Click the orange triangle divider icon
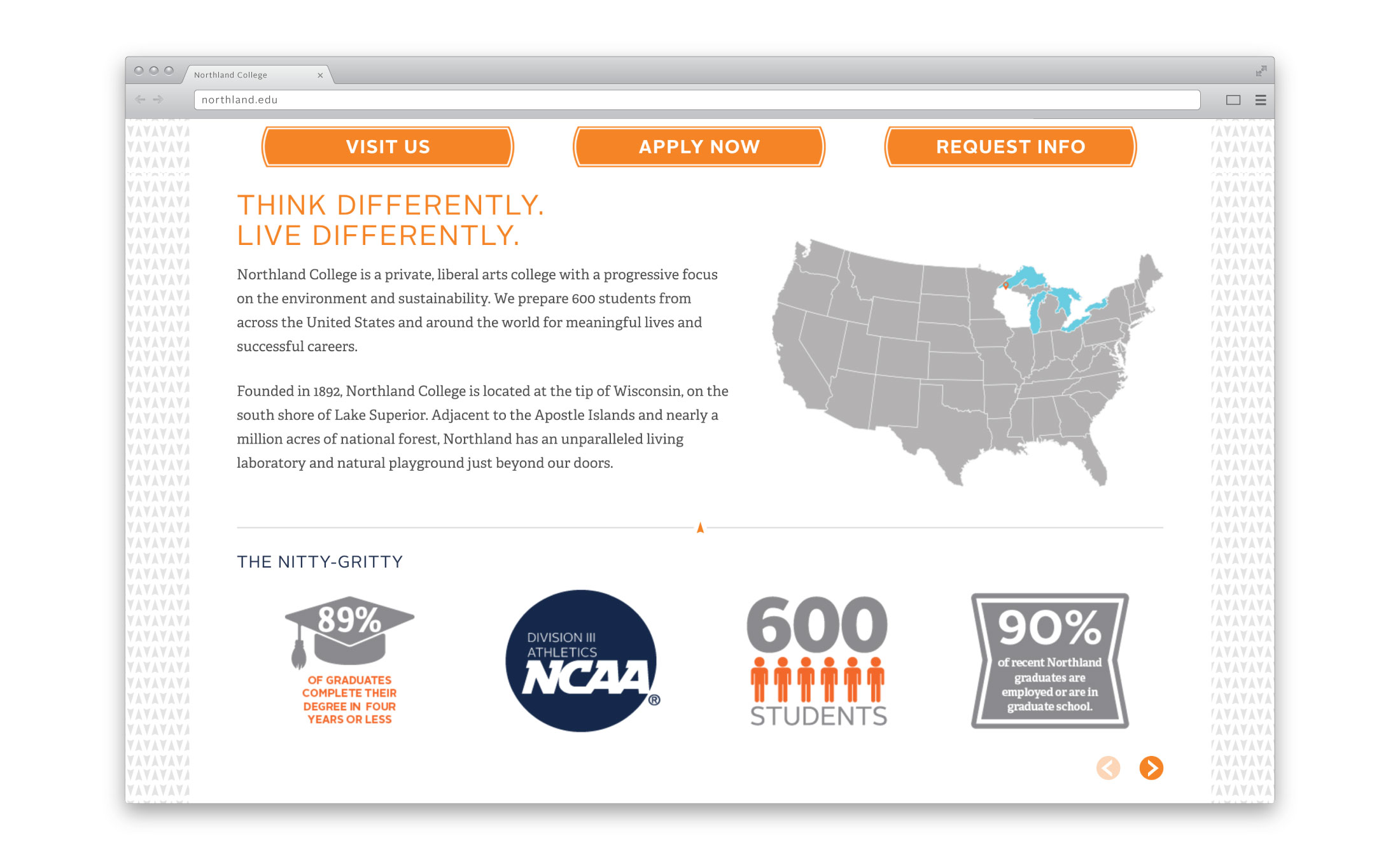The image size is (1400, 859). (700, 527)
